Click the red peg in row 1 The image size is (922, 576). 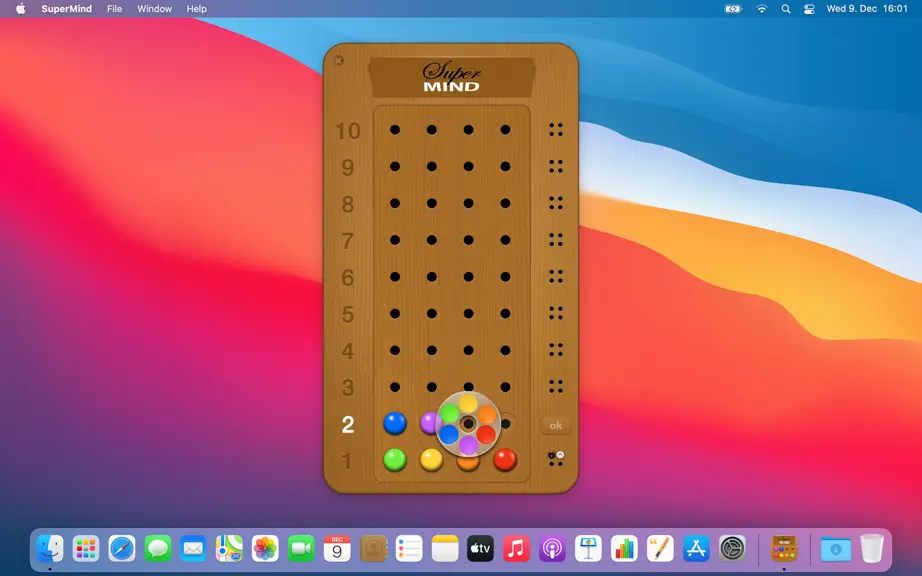(505, 460)
